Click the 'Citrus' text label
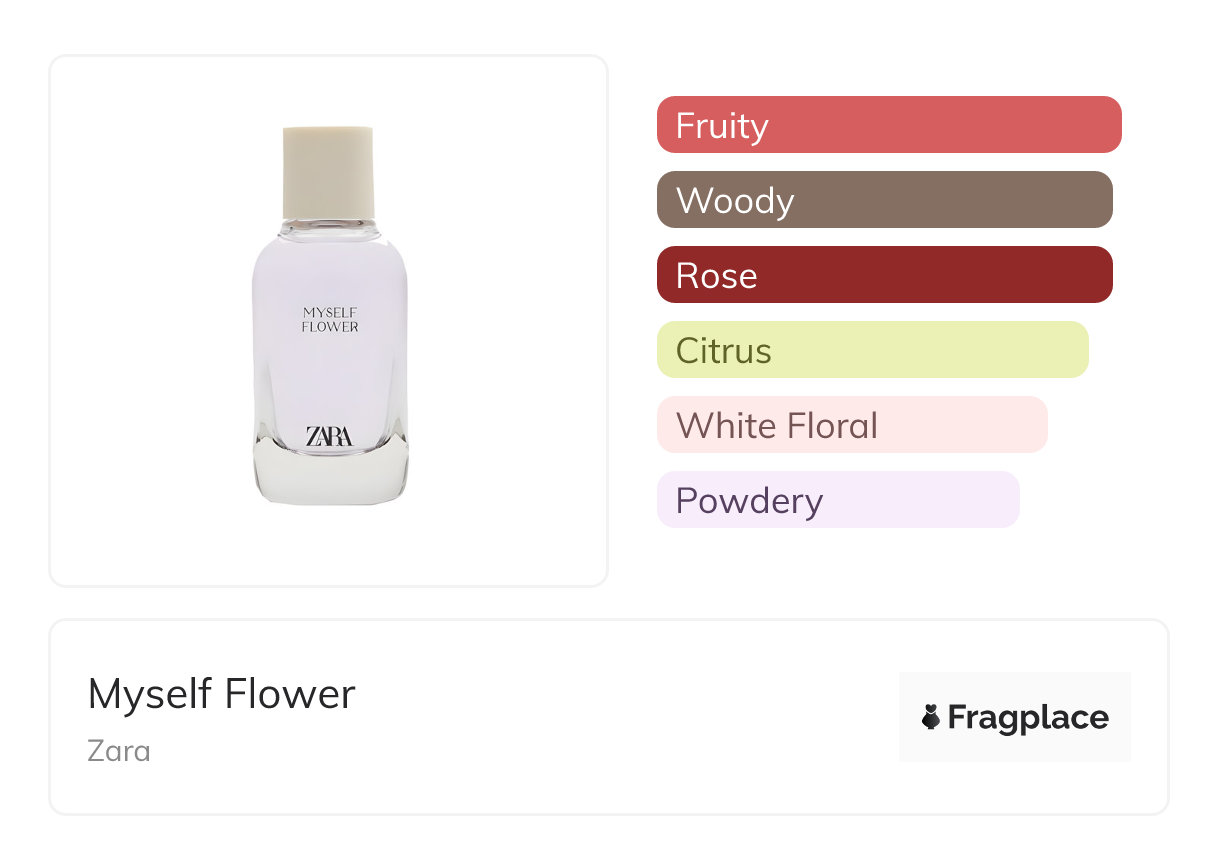 (x=723, y=350)
